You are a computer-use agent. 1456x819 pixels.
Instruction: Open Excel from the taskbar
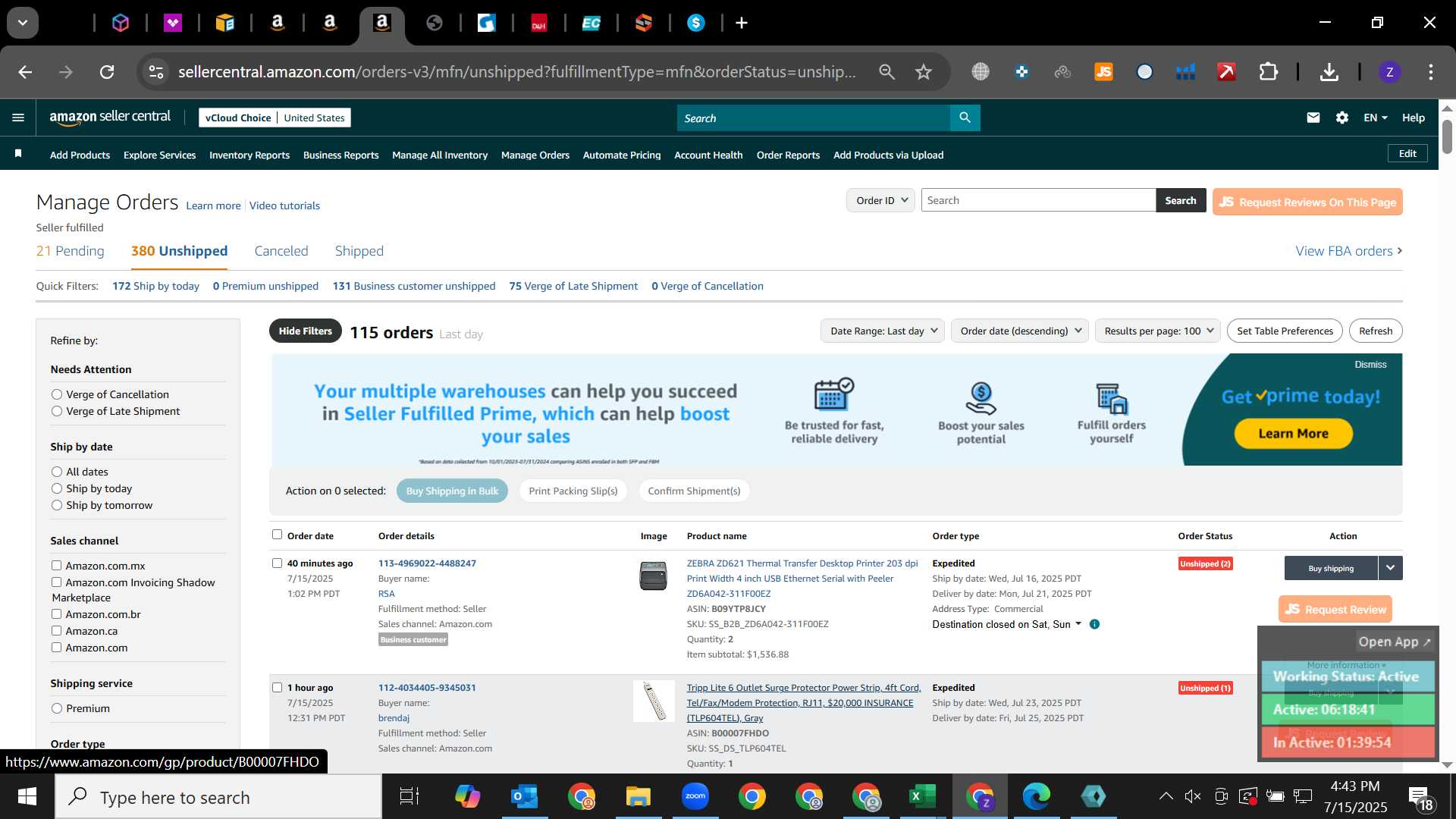click(922, 796)
